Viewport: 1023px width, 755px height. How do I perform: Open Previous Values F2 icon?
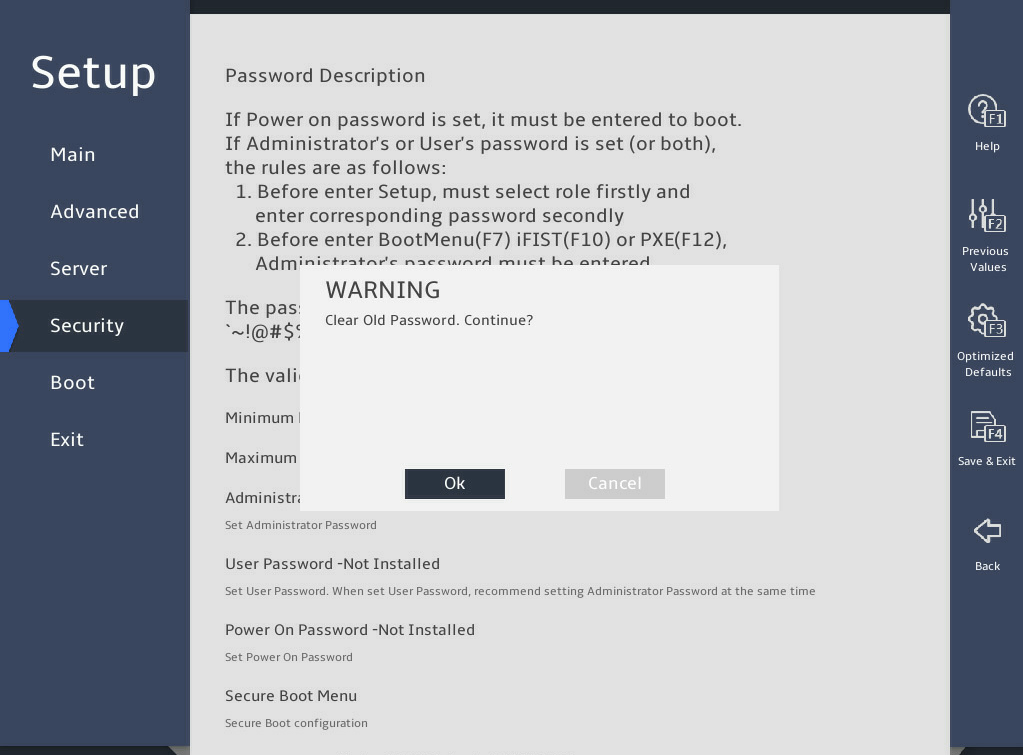pyautogui.click(x=986, y=216)
